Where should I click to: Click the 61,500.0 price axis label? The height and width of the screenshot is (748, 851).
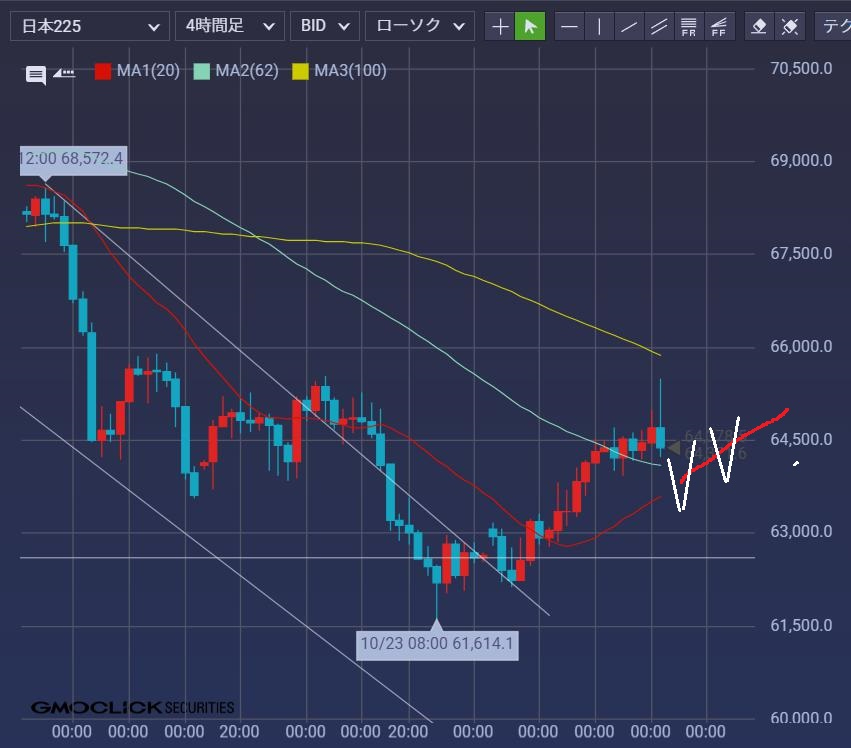801,625
